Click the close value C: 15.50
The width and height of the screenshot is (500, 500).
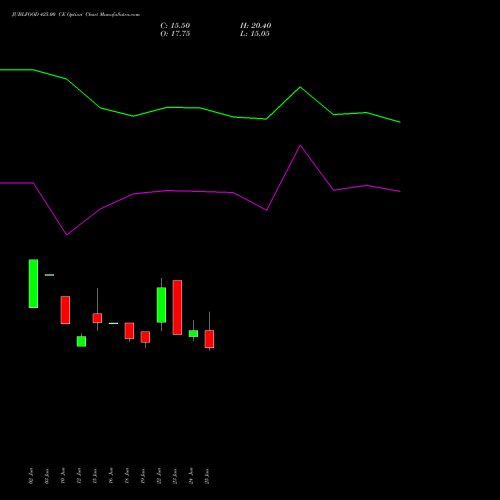point(175,26)
